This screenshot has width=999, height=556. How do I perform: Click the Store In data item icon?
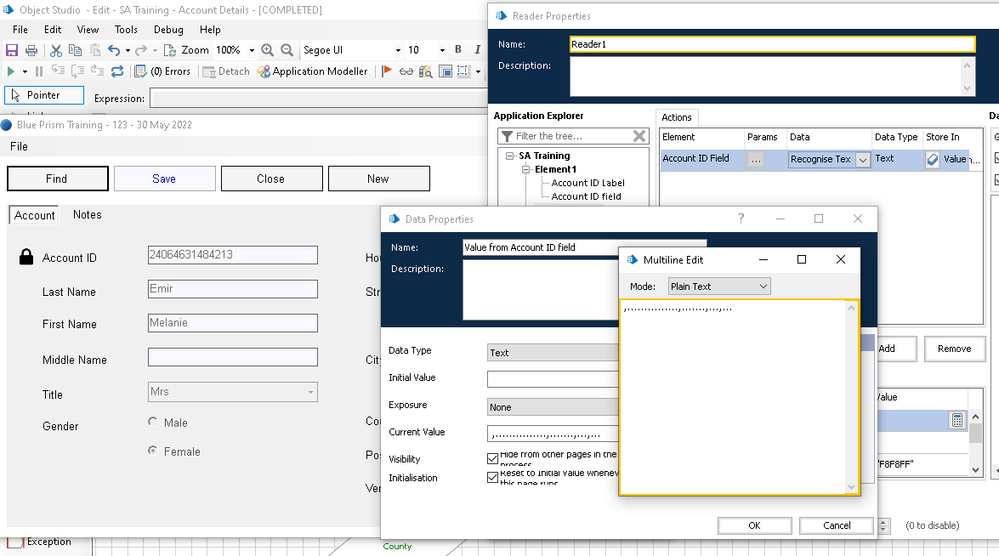coord(933,159)
